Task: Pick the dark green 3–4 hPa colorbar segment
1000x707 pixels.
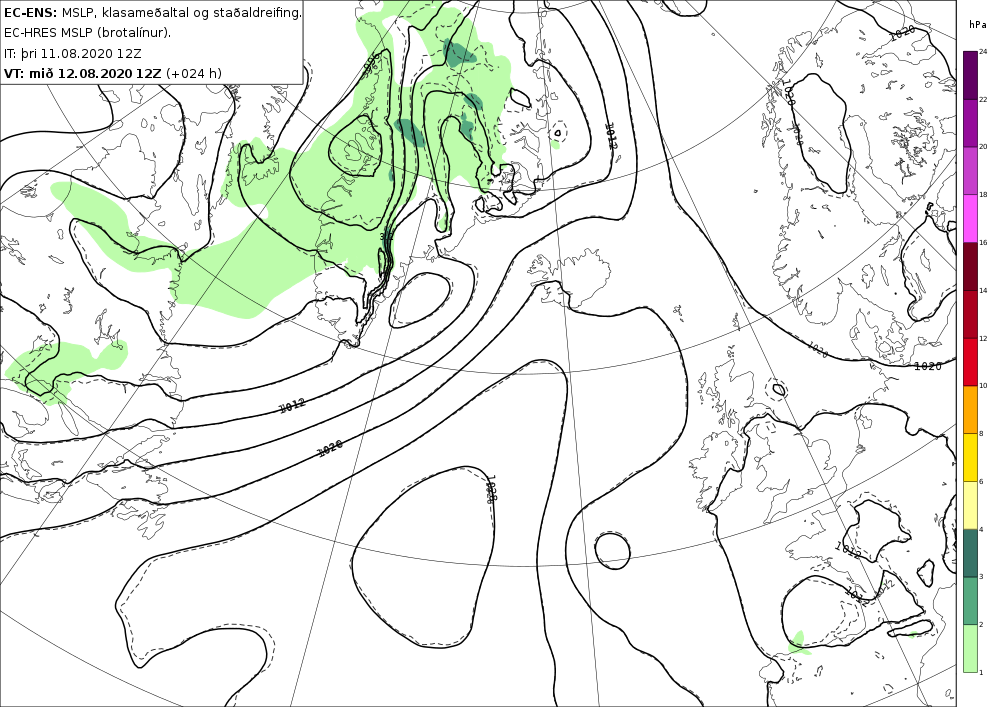Action: (x=970, y=553)
